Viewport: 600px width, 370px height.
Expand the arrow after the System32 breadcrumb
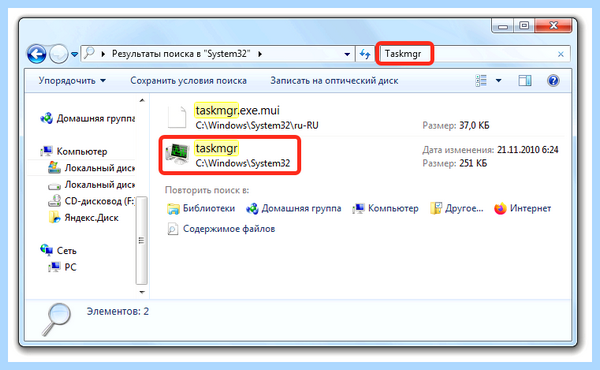[x=260, y=54]
